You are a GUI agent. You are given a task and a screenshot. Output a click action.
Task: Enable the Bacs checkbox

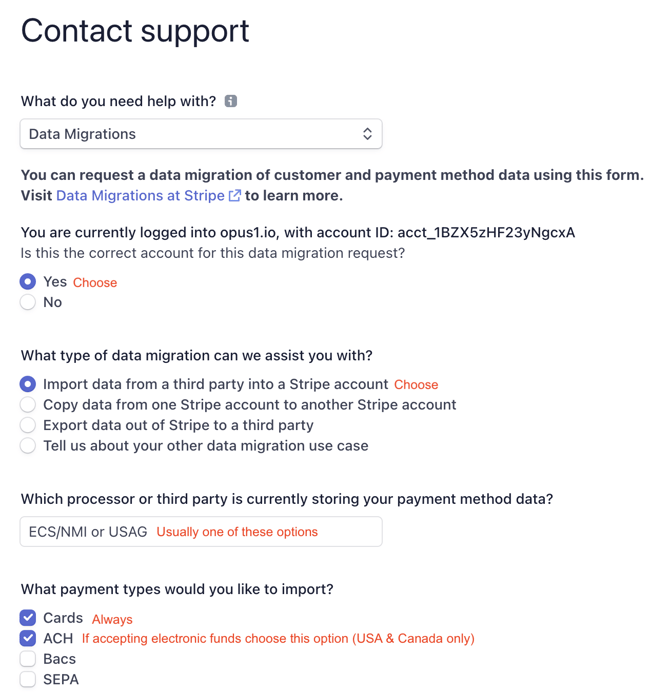(28, 659)
